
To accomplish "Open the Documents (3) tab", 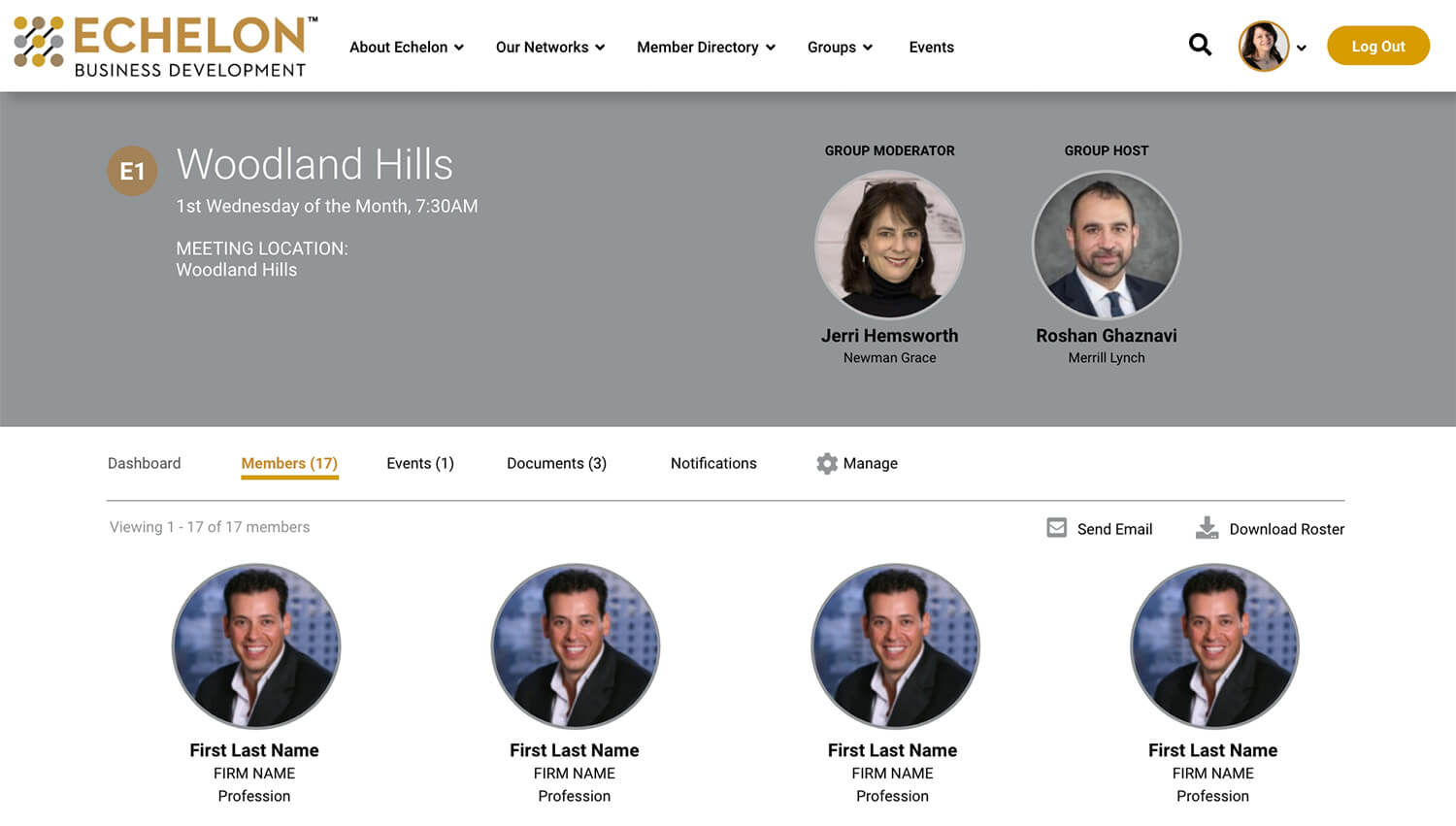I will pos(556,463).
